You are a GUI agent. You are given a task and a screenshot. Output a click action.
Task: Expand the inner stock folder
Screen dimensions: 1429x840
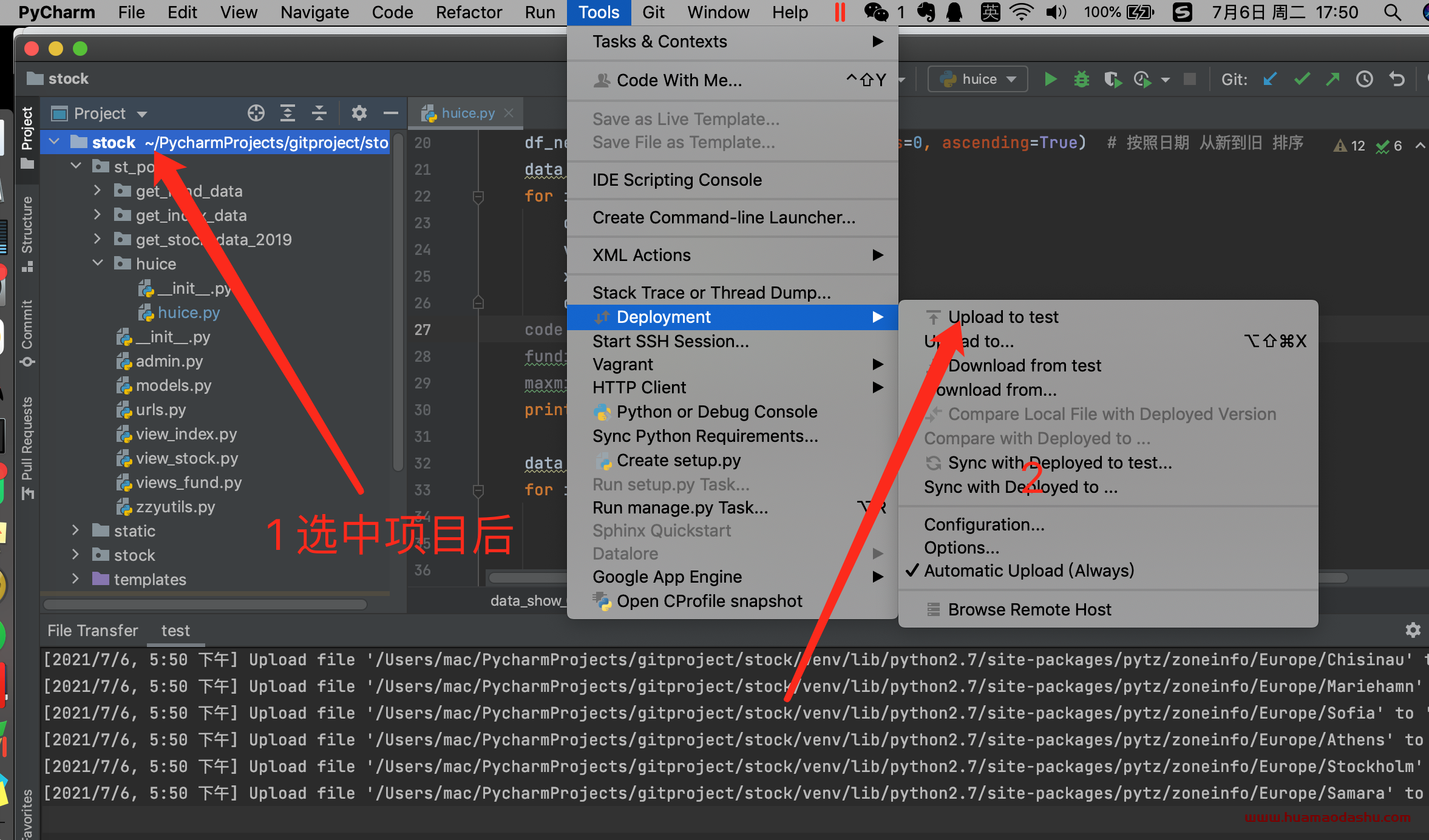(76, 555)
